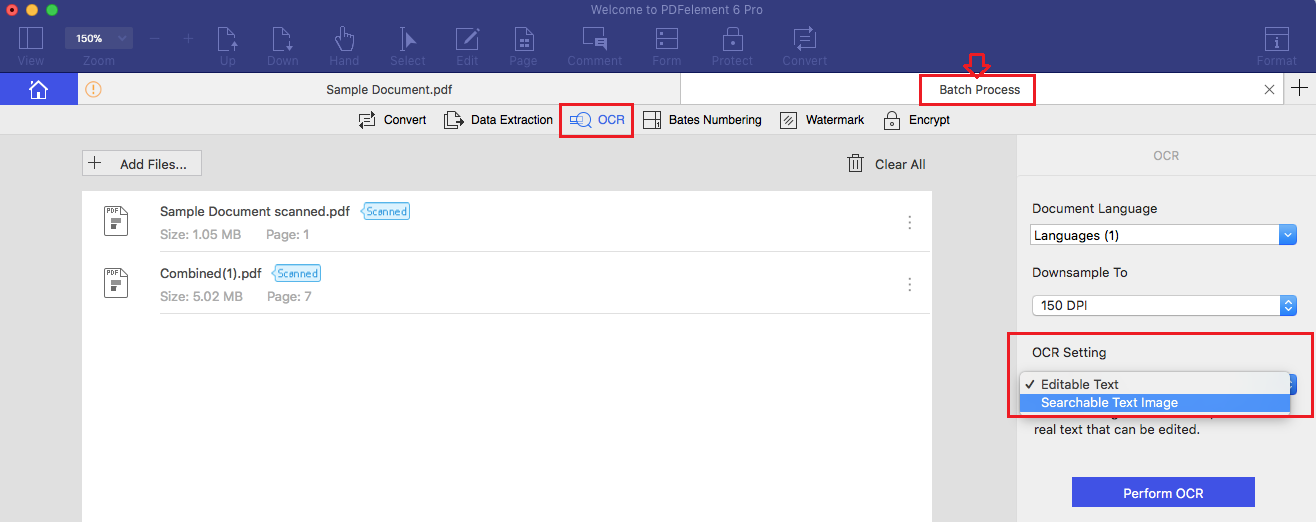
Task: Select the Searchable Text Image option
Action: (1109, 403)
